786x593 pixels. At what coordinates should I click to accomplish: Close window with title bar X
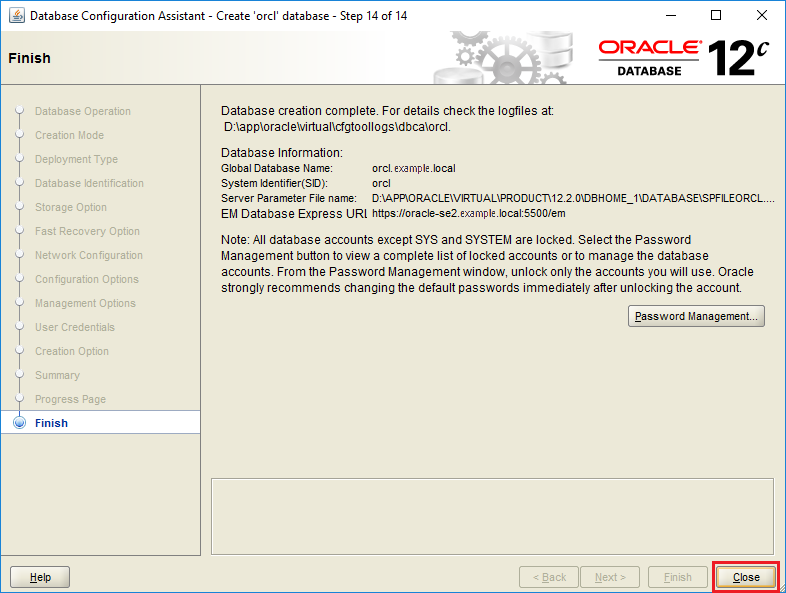coord(762,16)
